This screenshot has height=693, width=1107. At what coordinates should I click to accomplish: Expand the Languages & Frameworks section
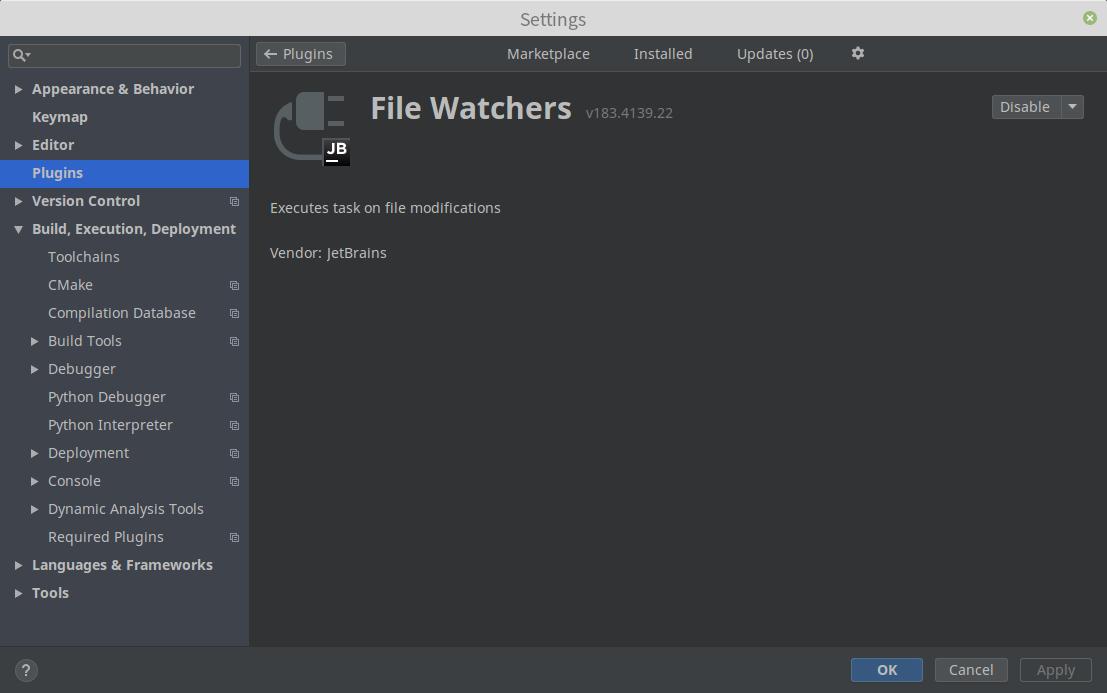click(x=18, y=565)
